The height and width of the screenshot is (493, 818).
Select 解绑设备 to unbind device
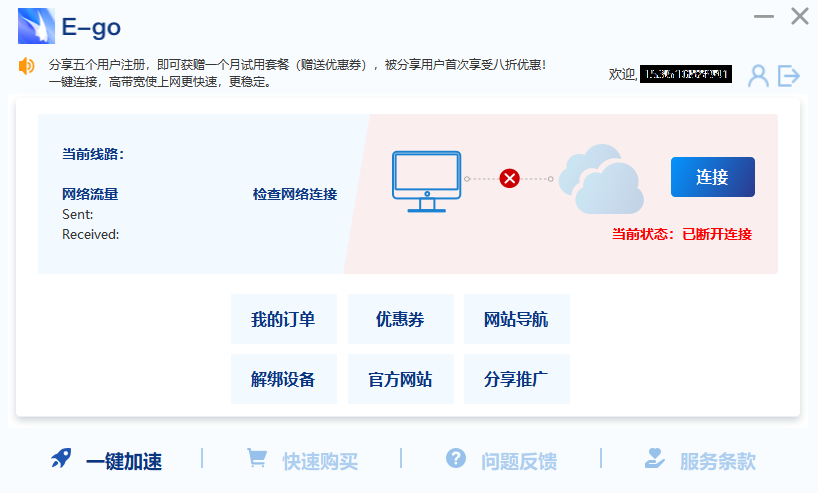point(283,379)
